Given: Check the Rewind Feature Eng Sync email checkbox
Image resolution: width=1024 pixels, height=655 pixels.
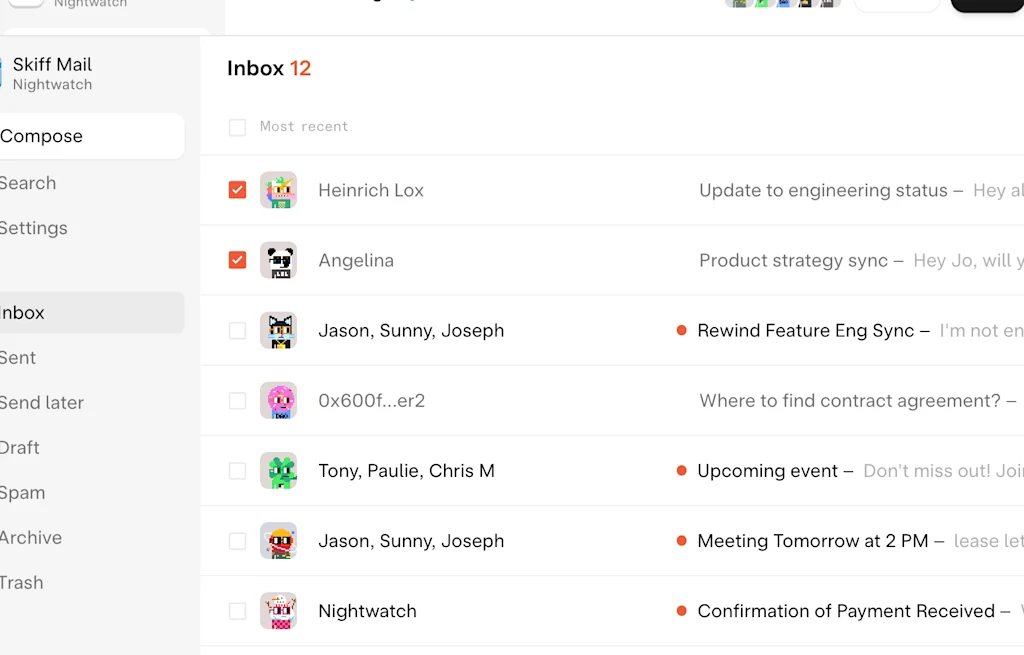Looking at the screenshot, I should tap(237, 330).
